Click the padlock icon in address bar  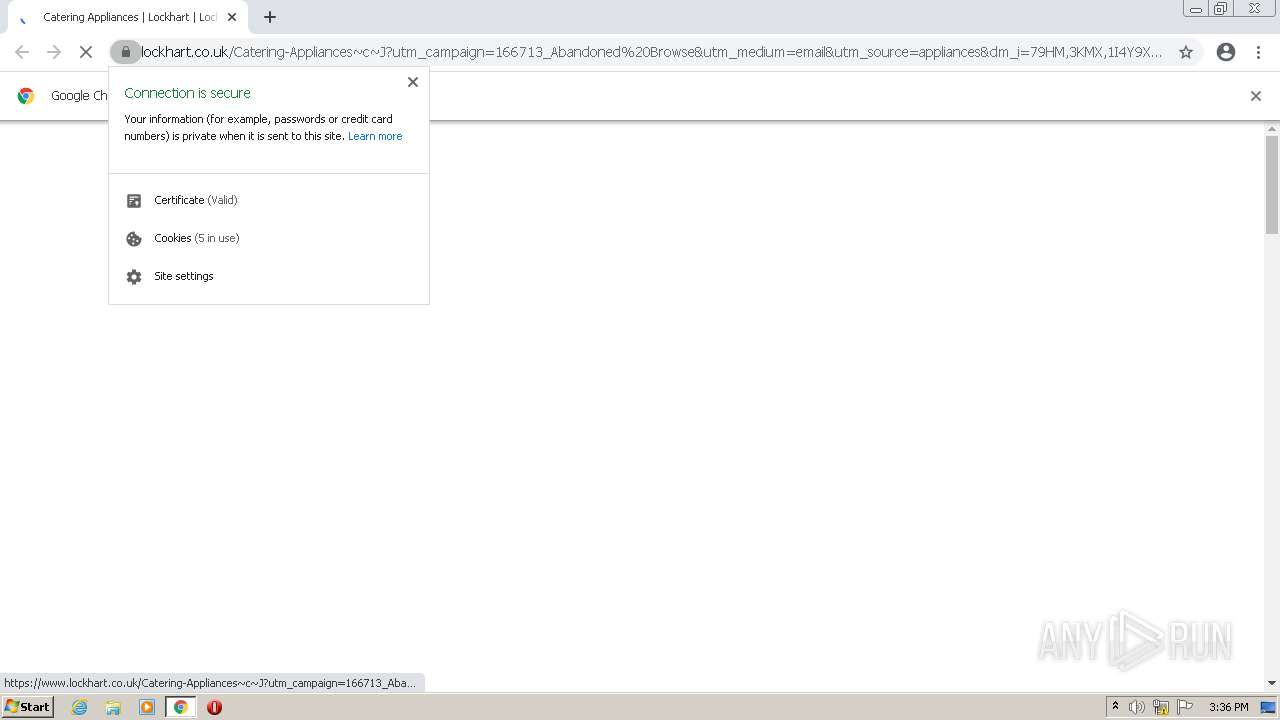125,52
